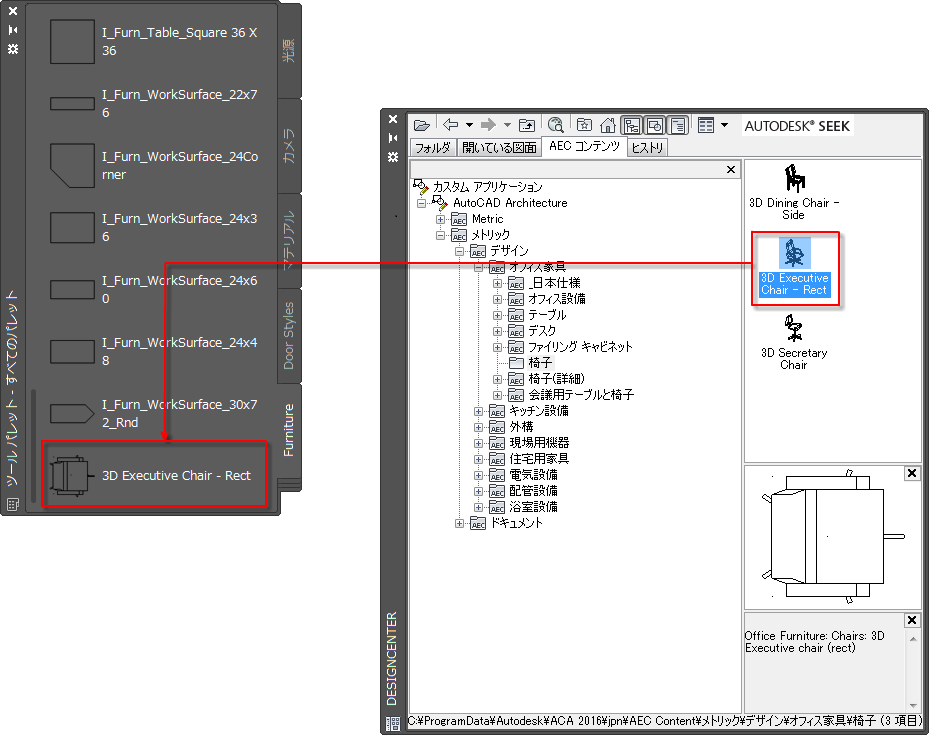943x748 pixels.
Task: Select the 浴室設備 tree item
Action: (533, 507)
